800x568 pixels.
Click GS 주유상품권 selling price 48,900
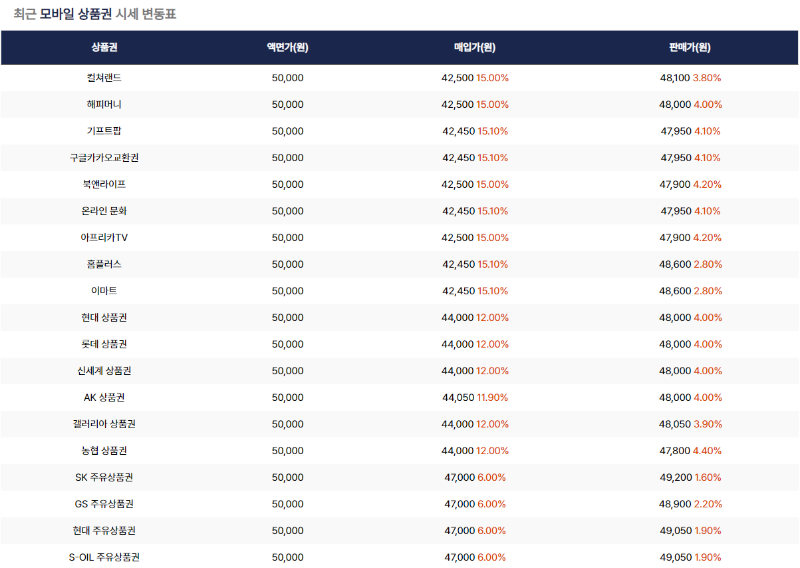pos(675,504)
